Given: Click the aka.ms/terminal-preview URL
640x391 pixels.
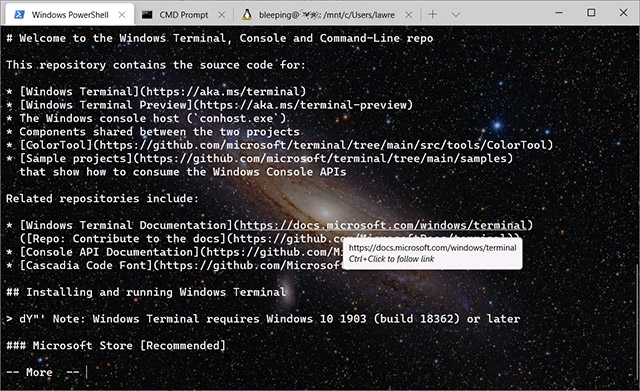Looking at the screenshot, I should tap(303, 105).
